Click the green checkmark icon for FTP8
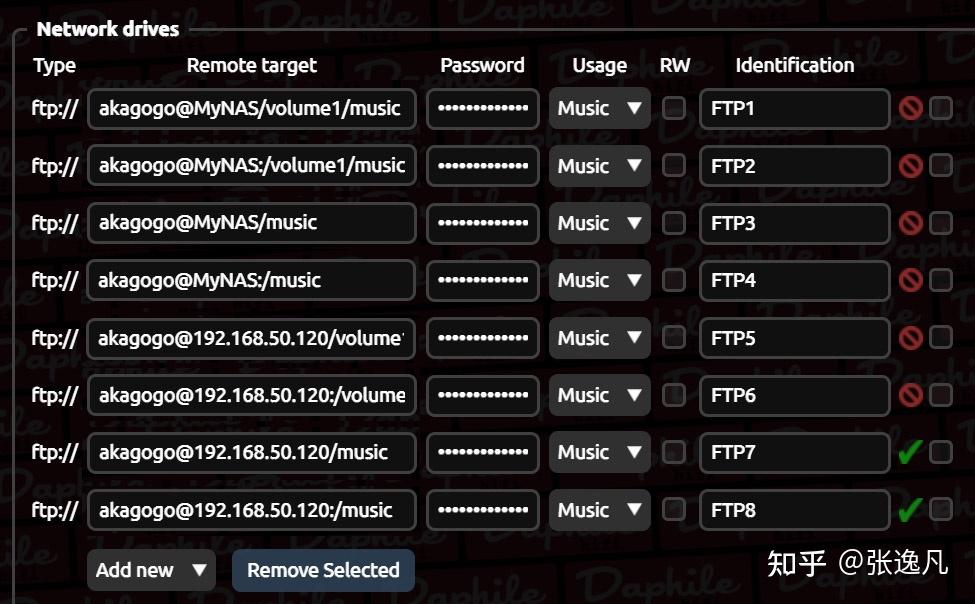The image size is (975, 604). [909, 511]
